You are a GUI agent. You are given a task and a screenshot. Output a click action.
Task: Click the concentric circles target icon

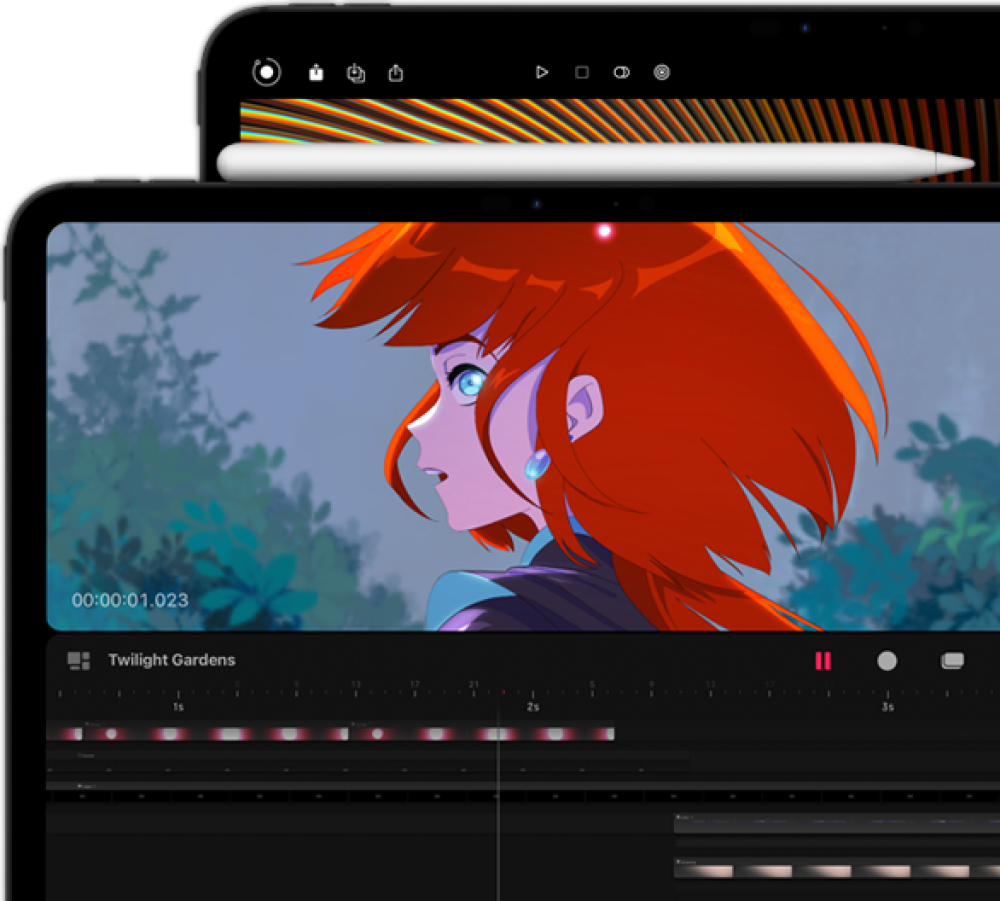coord(661,73)
